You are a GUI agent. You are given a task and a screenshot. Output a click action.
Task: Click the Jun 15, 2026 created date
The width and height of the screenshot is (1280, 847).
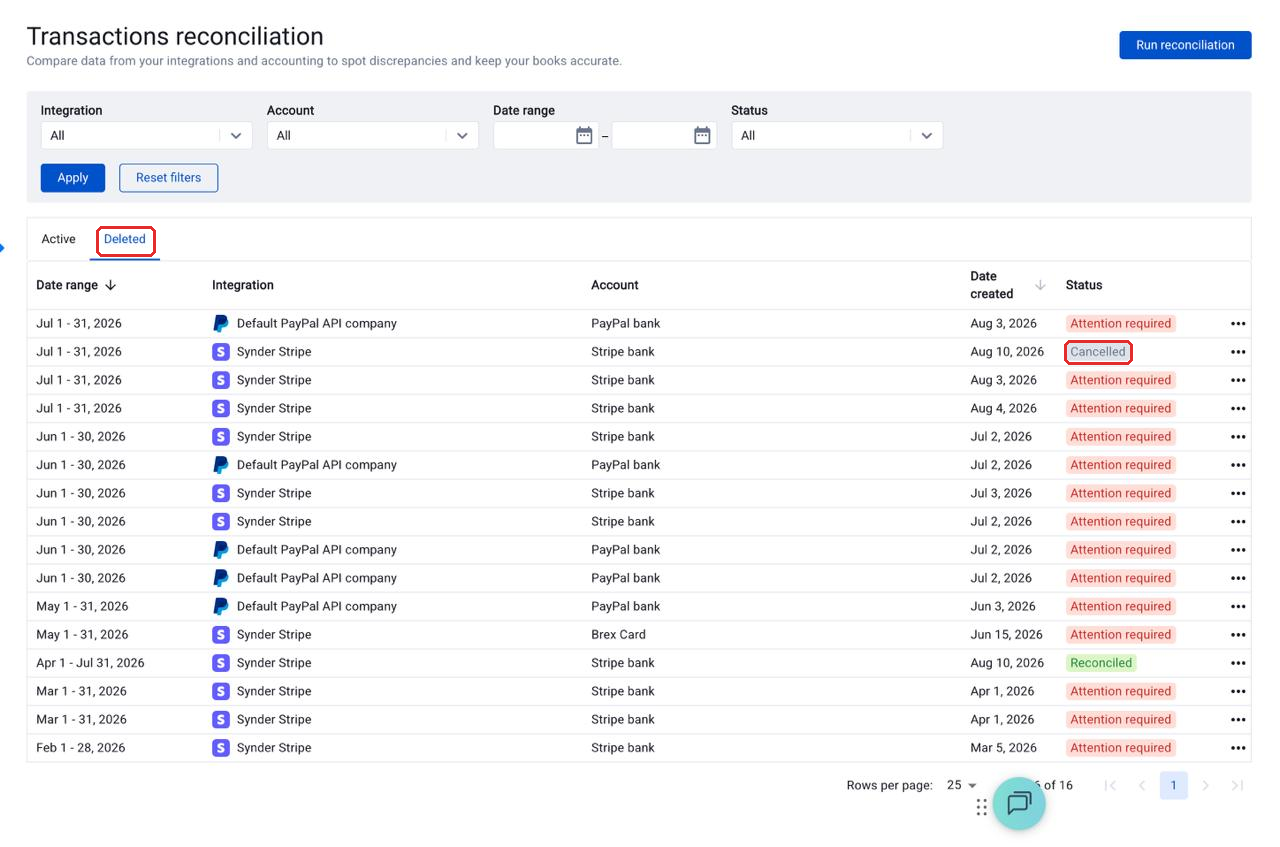(1006, 635)
